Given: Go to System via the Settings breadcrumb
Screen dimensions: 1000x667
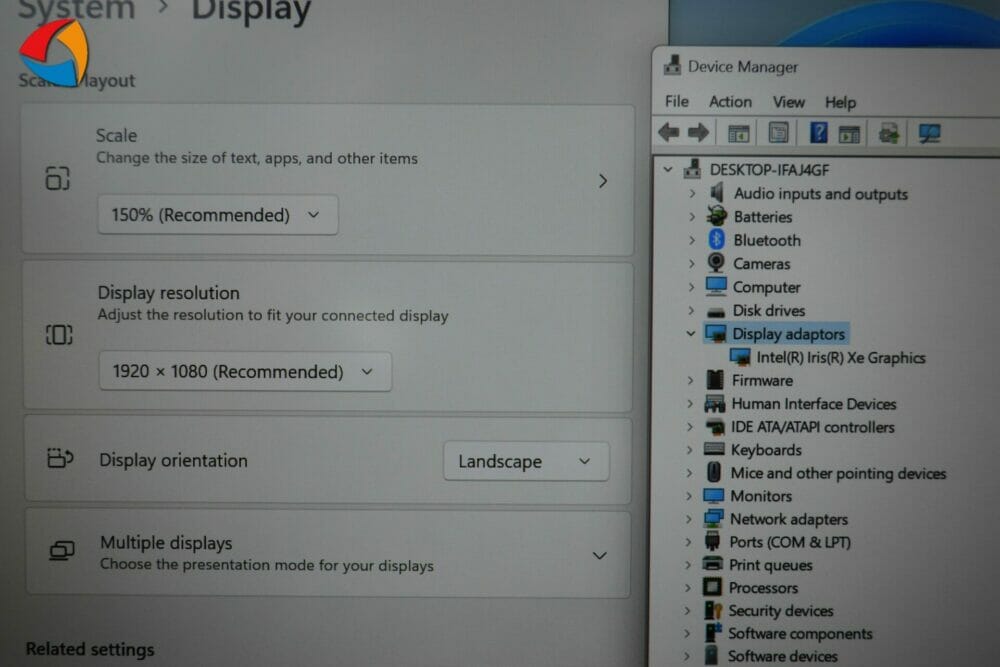Looking at the screenshot, I should click(x=77, y=9).
